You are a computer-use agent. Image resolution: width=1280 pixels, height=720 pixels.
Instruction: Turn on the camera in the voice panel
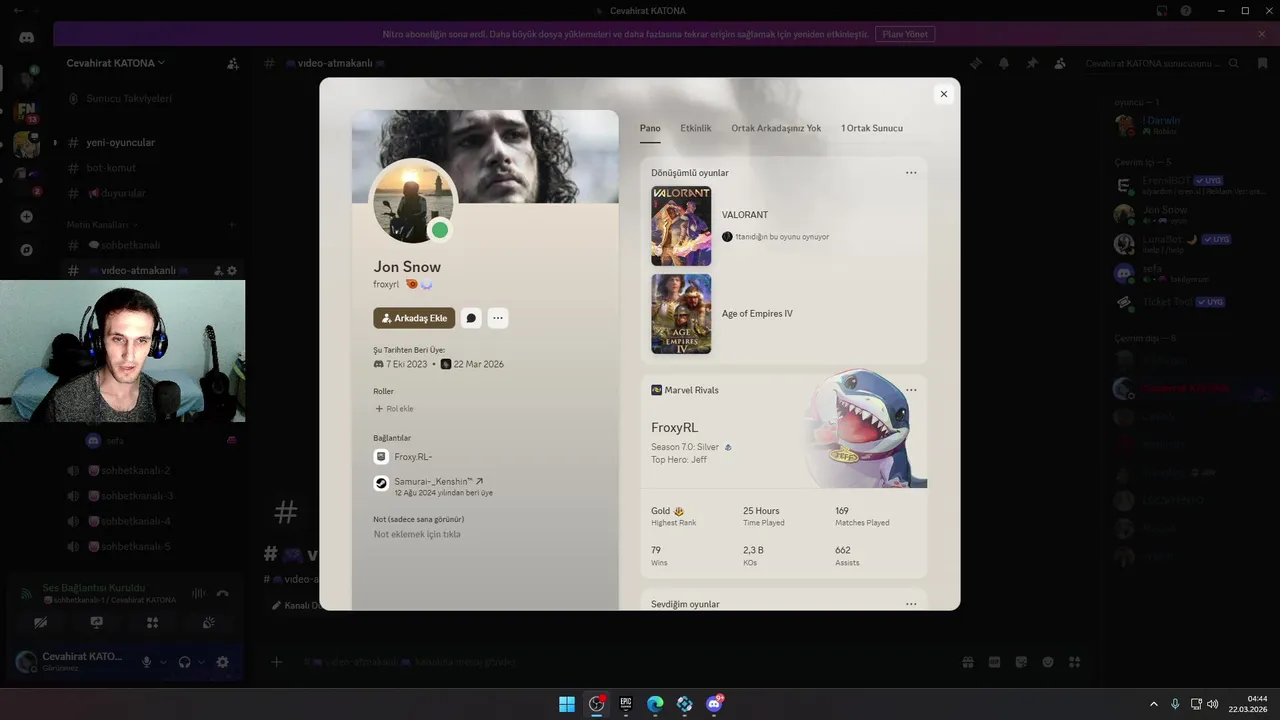coord(40,622)
